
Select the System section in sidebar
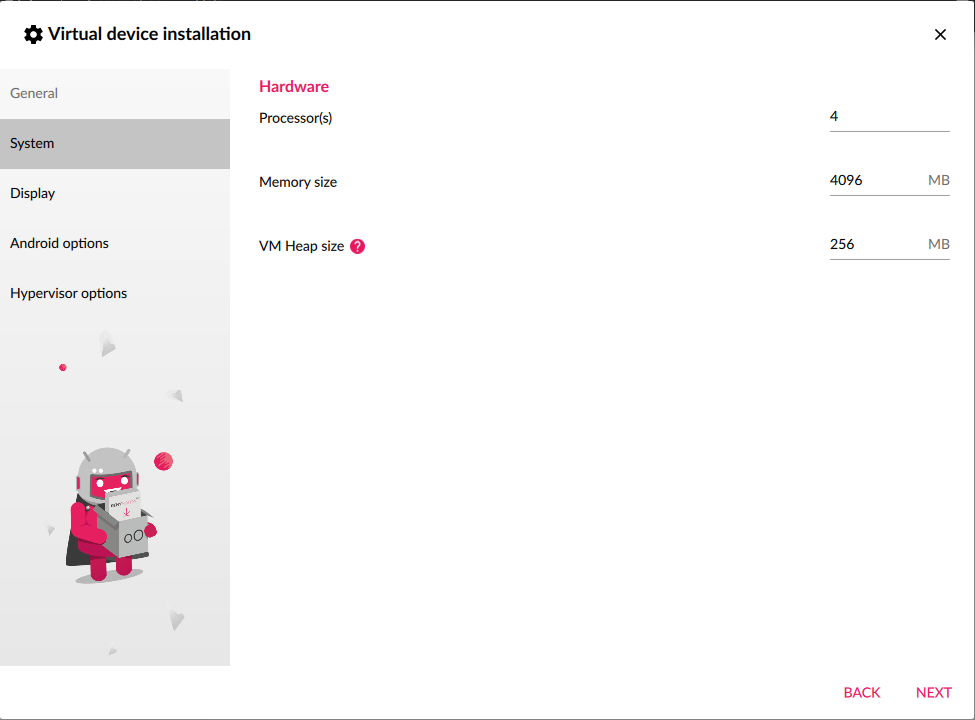click(x=32, y=143)
